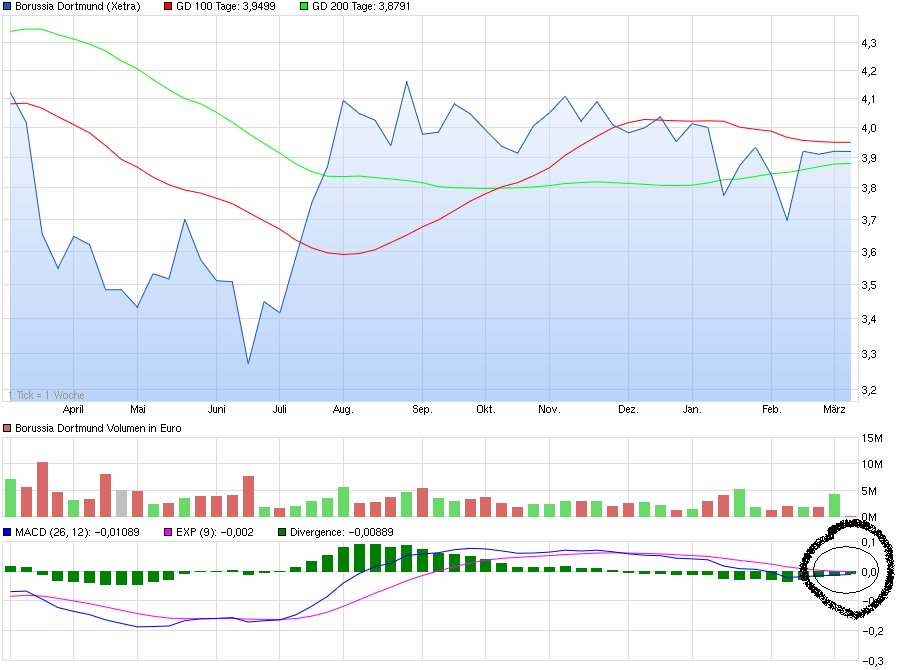Click the price peak in late August
This screenshot has height=670, width=900.
(x=407, y=82)
